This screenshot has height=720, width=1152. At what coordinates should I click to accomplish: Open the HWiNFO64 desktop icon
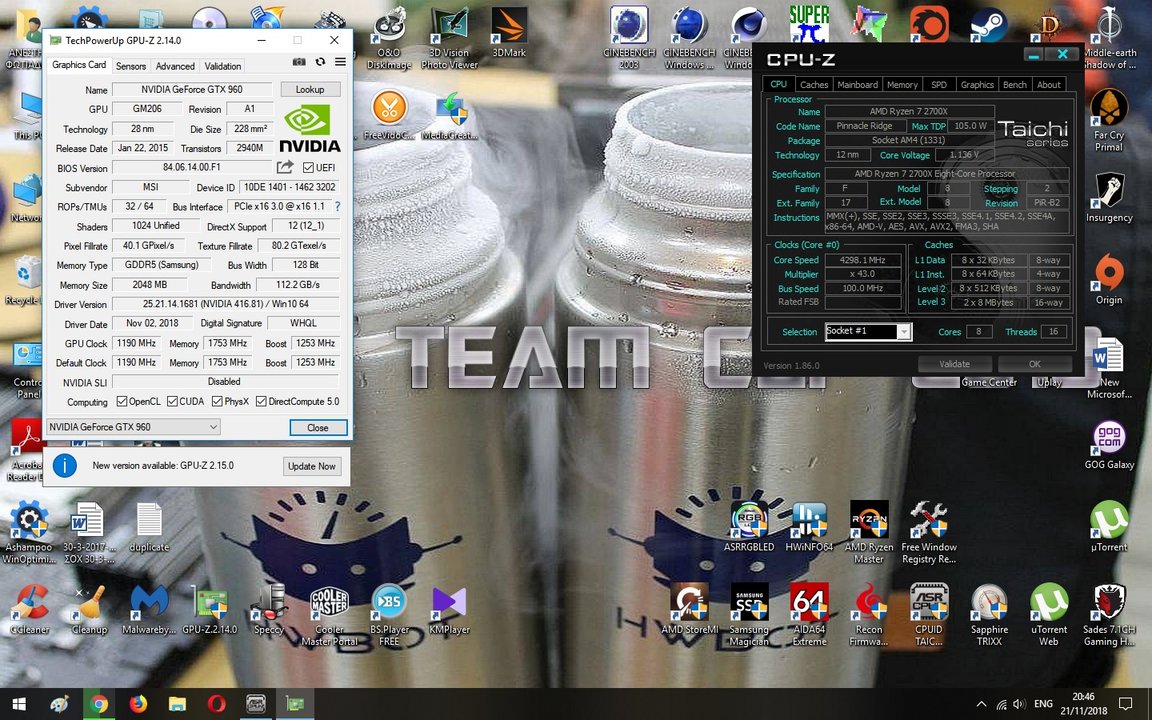(x=809, y=526)
